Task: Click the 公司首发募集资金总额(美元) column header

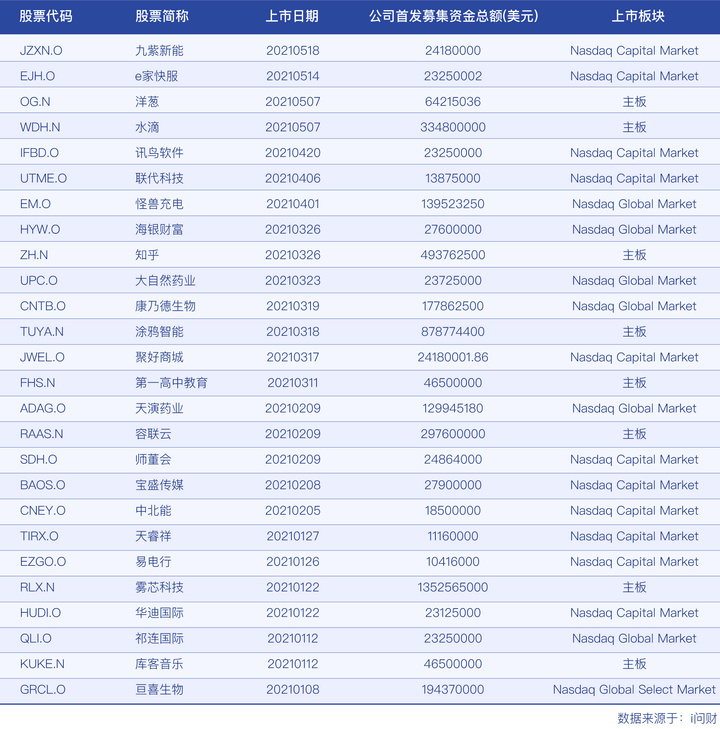Action: pos(454,16)
